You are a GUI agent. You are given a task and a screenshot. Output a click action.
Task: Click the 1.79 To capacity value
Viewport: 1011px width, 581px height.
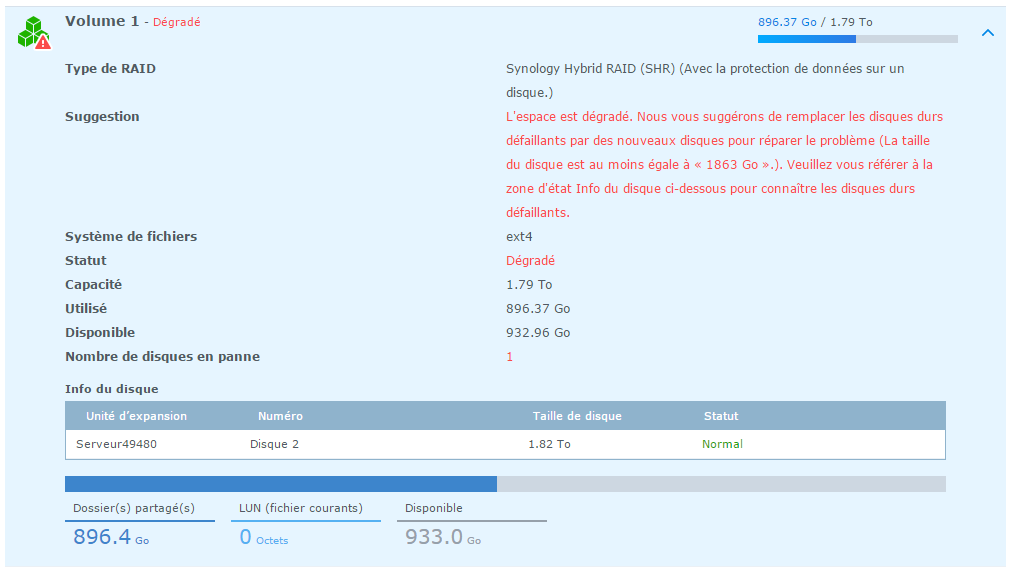pyautogui.click(x=529, y=284)
